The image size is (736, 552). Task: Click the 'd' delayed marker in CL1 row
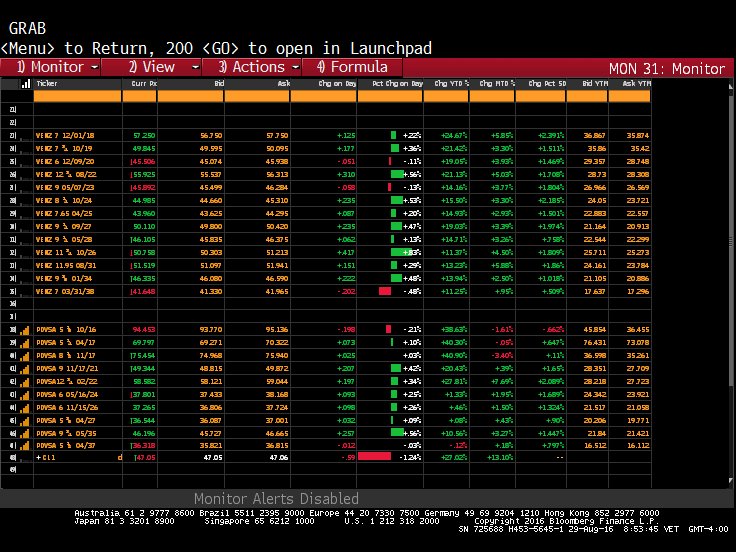pos(120,457)
